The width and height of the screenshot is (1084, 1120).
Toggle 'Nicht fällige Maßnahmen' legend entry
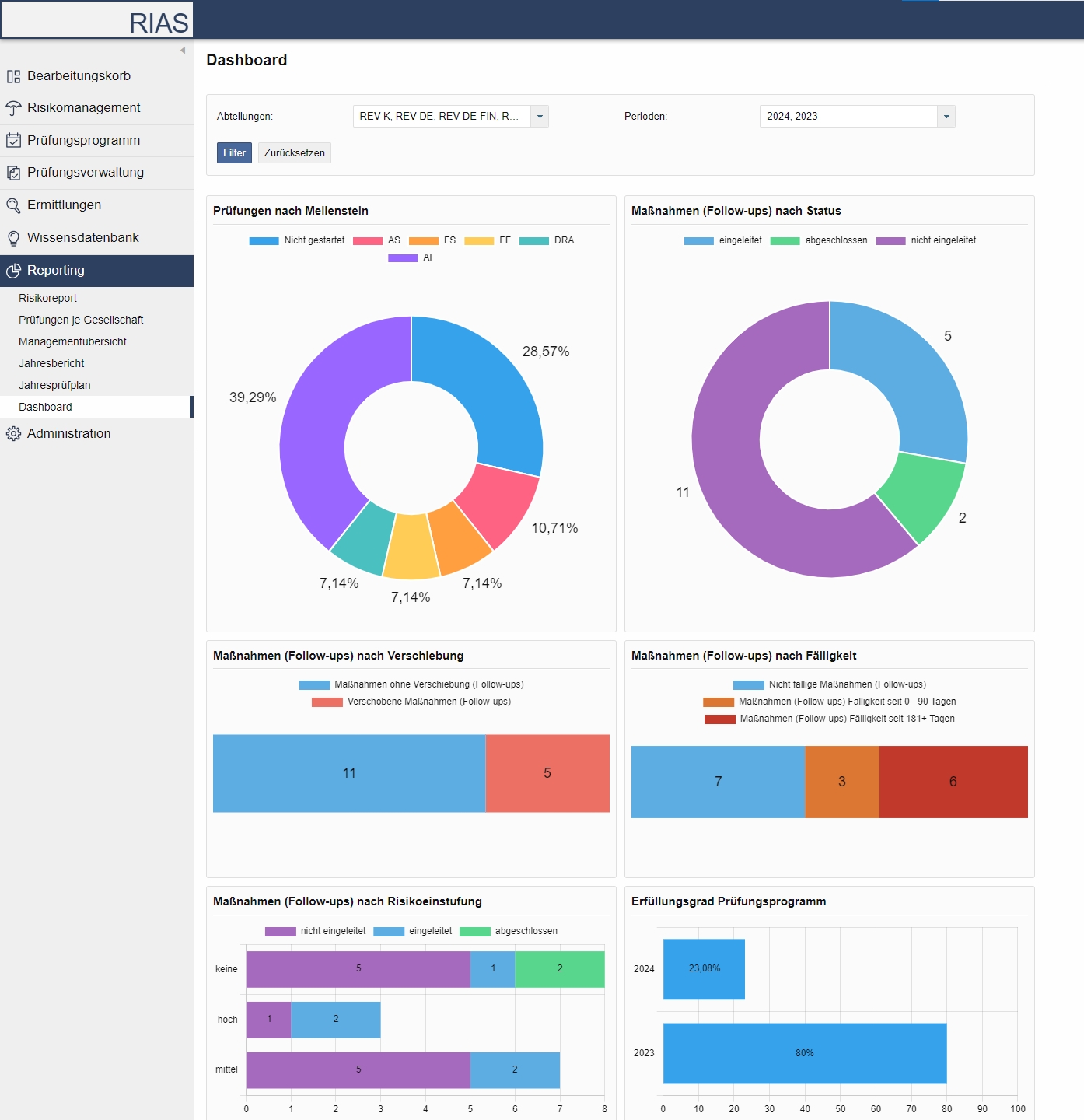830,685
